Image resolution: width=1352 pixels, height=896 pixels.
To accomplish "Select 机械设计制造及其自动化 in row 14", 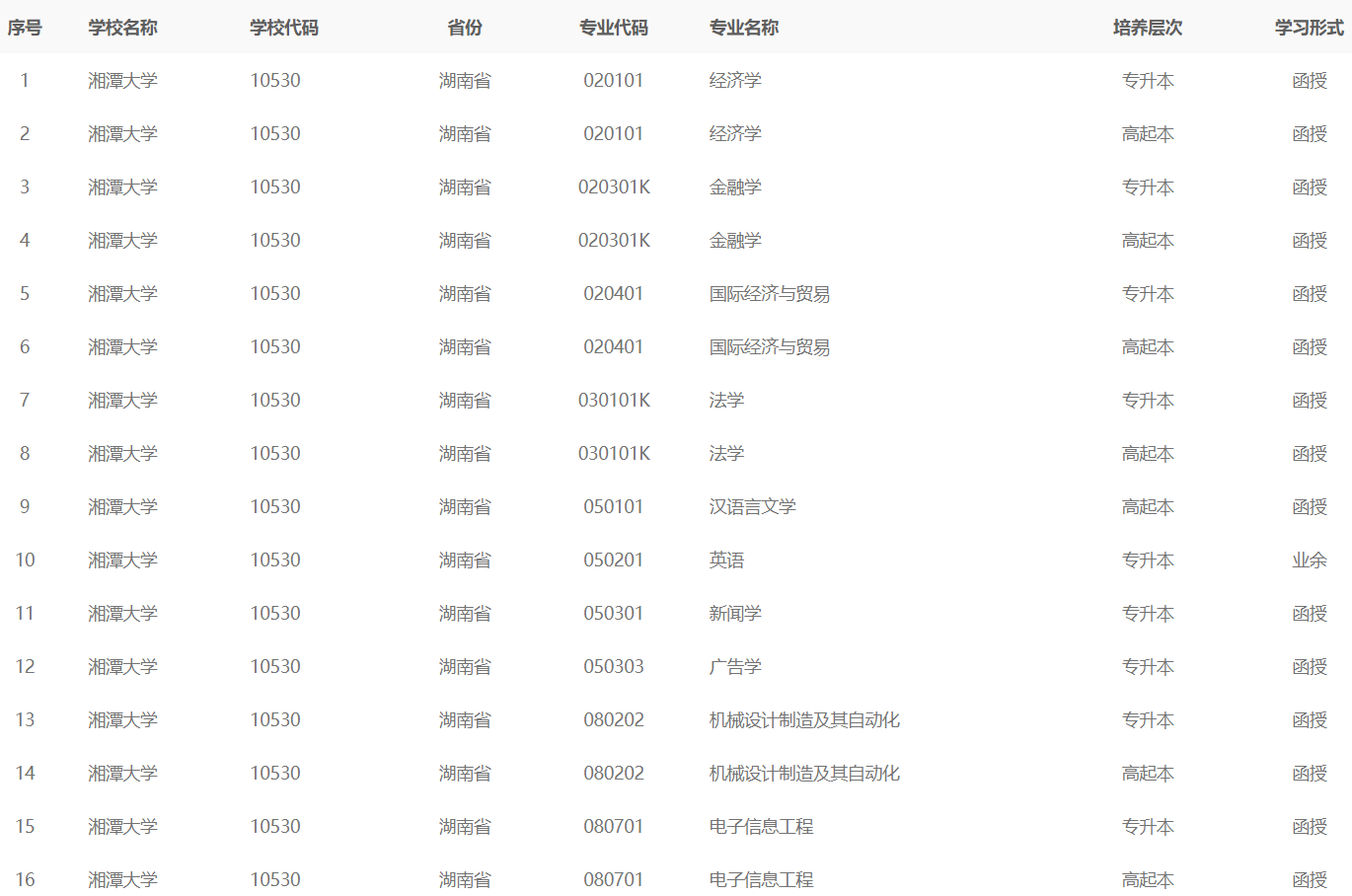I will click(x=804, y=774).
